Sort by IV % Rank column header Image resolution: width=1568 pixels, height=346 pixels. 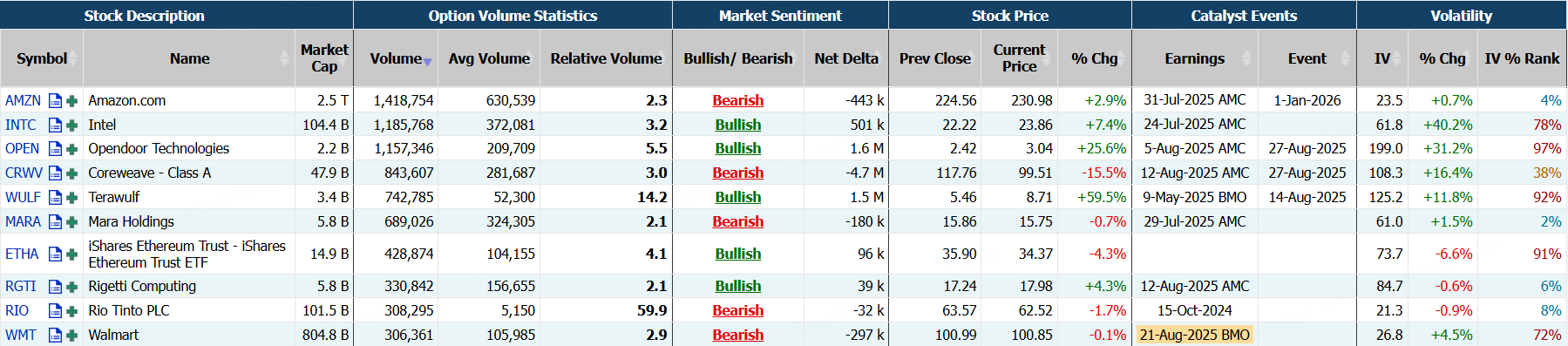pyautogui.click(x=1522, y=58)
